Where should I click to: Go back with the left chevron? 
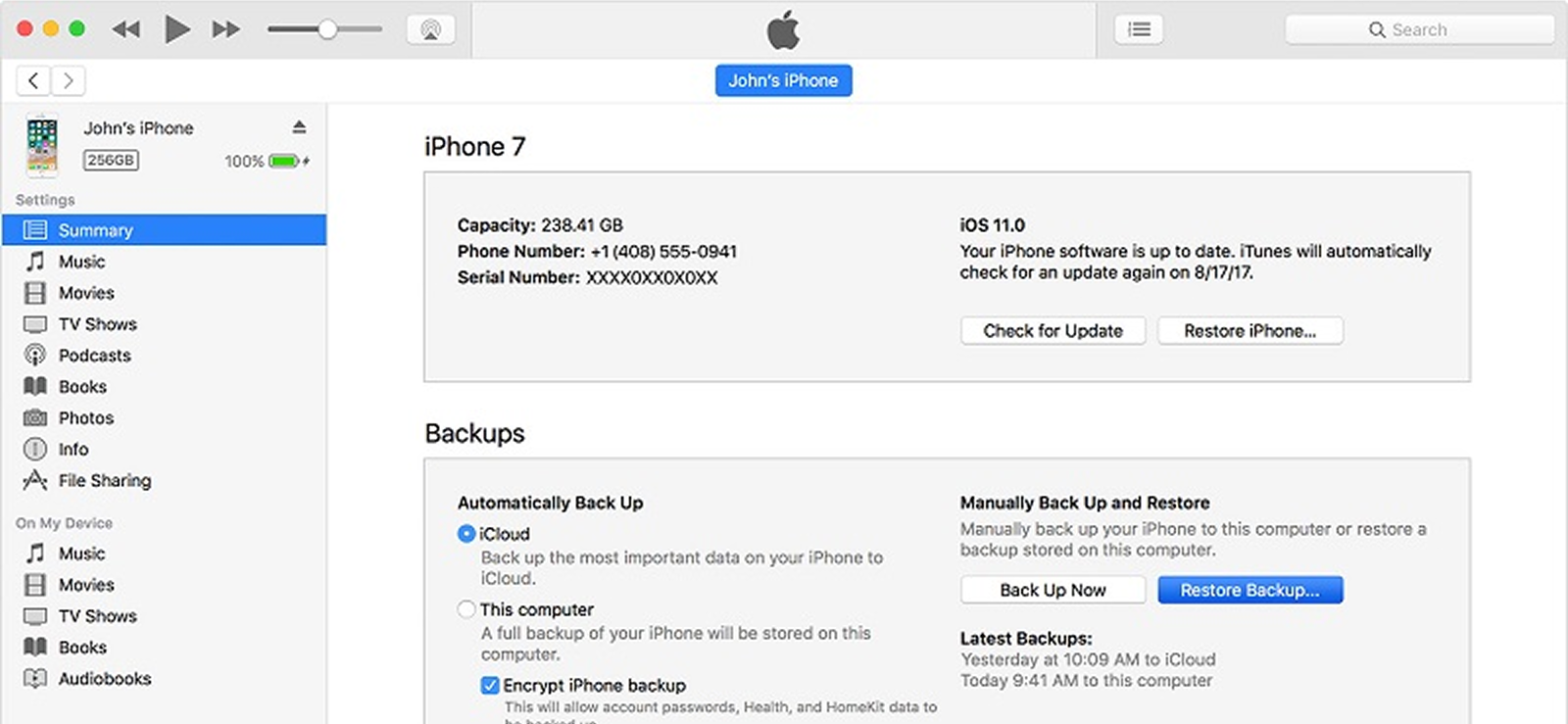point(33,80)
